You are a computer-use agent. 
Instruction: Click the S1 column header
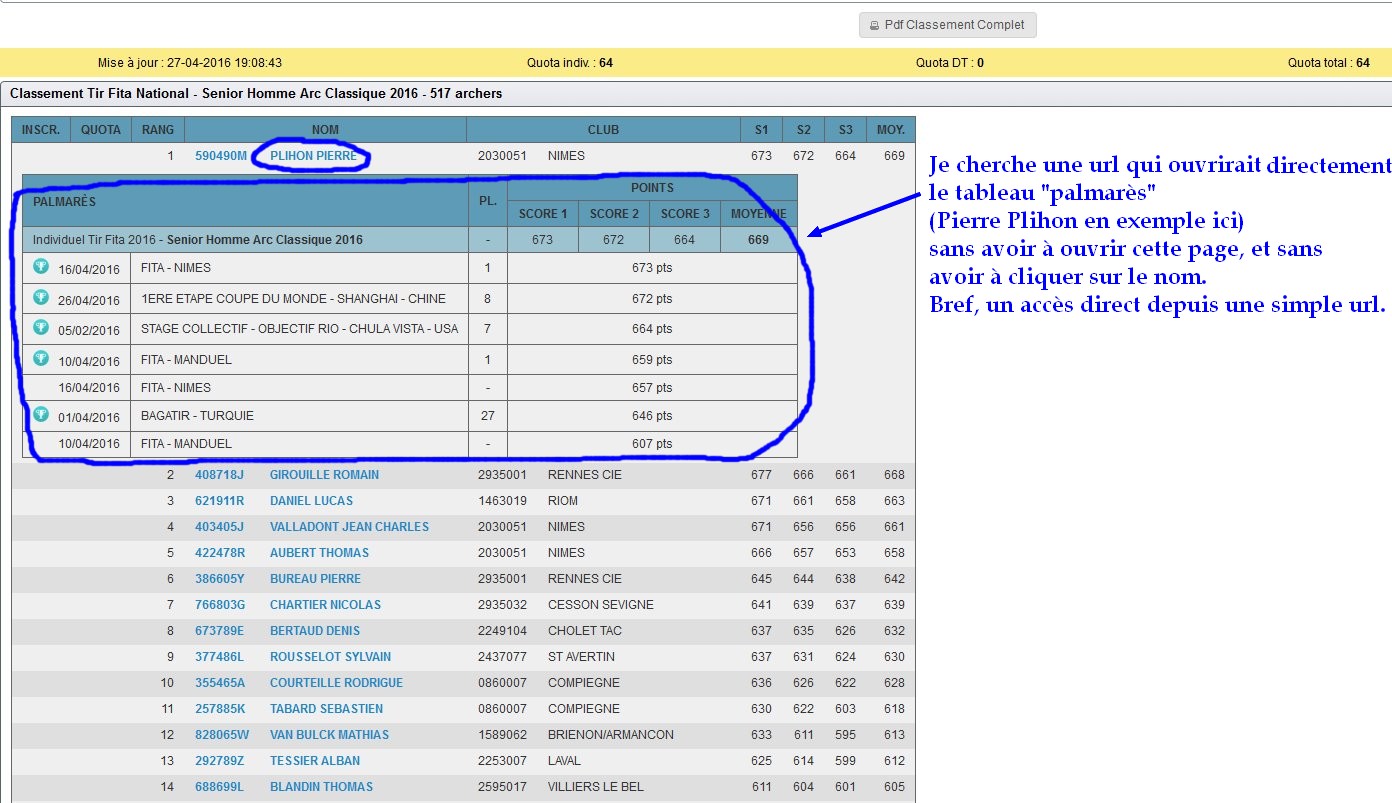click(x=762, y=130)
